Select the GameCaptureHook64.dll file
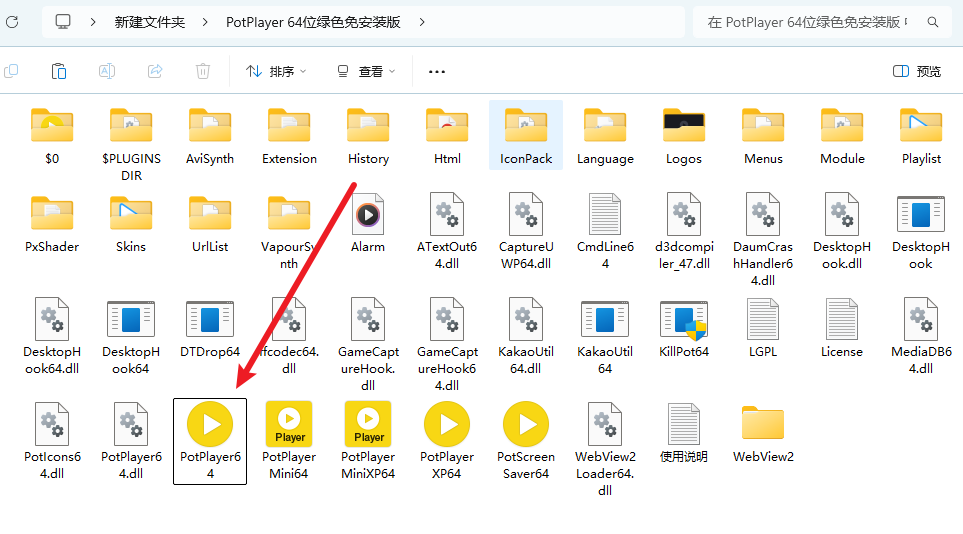963x534 pixels. click(x=447, y=345)
